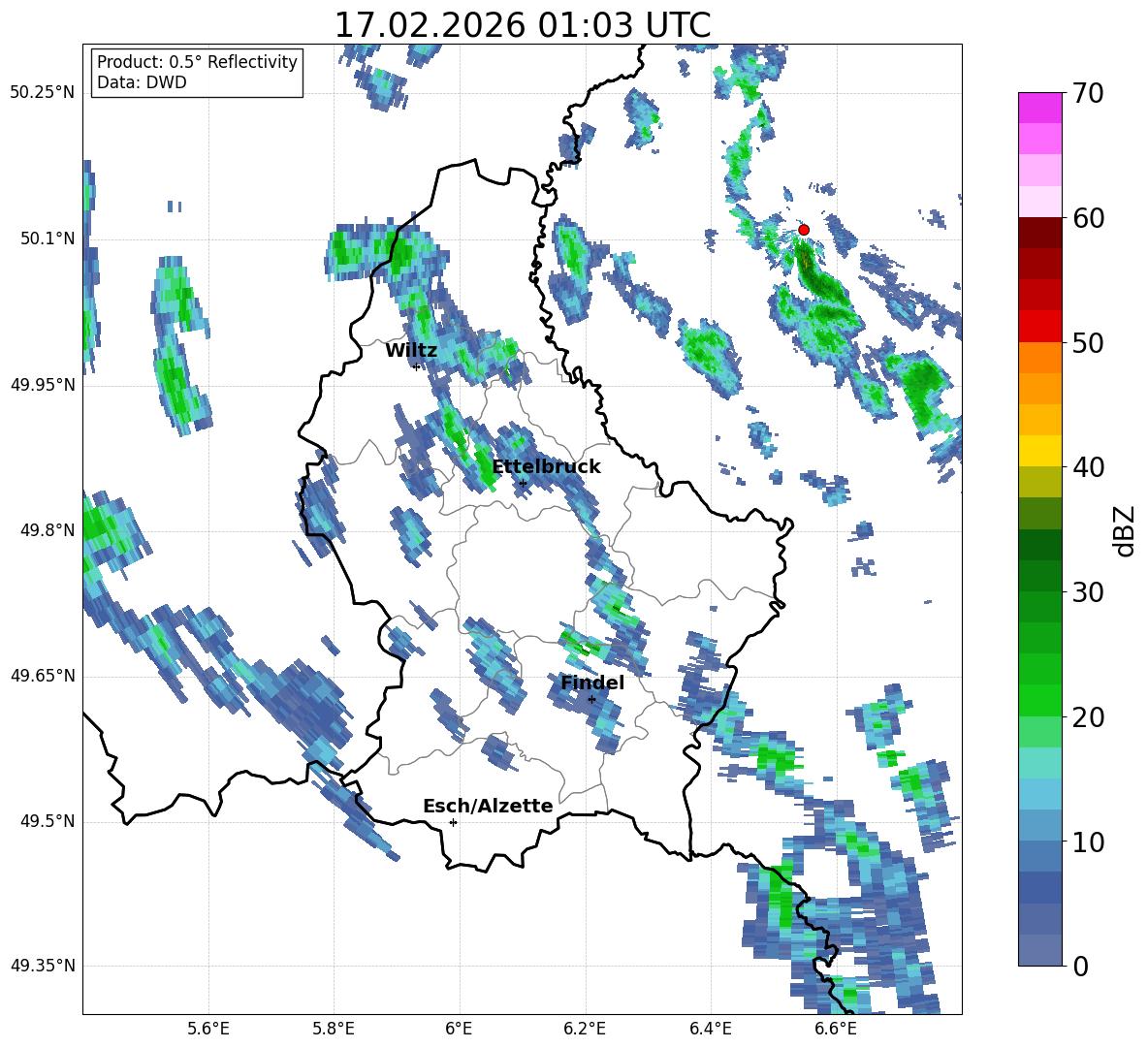Select the Esch/Alzette city label
This screenshot has width=1148, height=1048.
click(x=488, y=806)
